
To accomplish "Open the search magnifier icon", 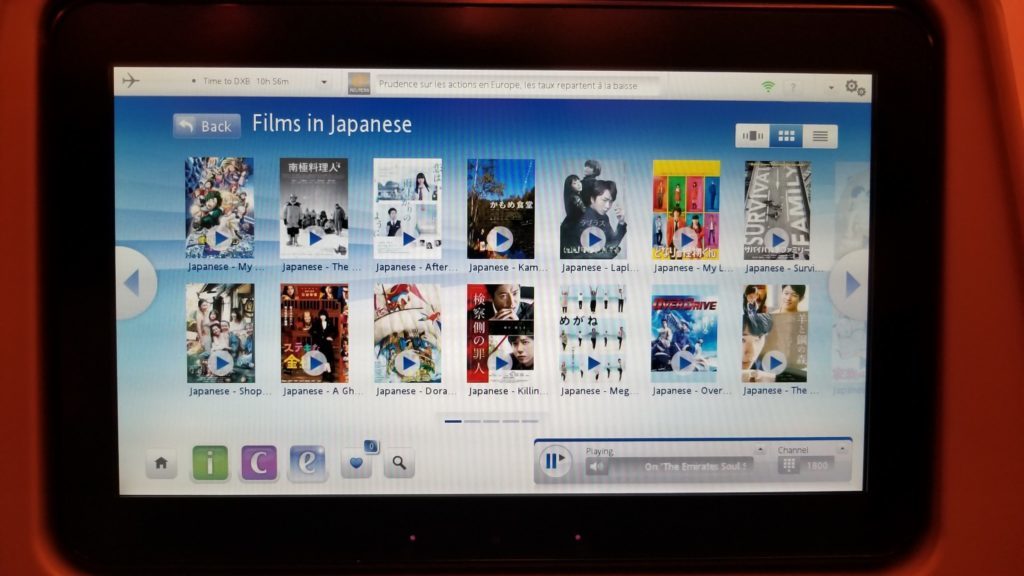I will pyautogui.click(x=399, y=463).
